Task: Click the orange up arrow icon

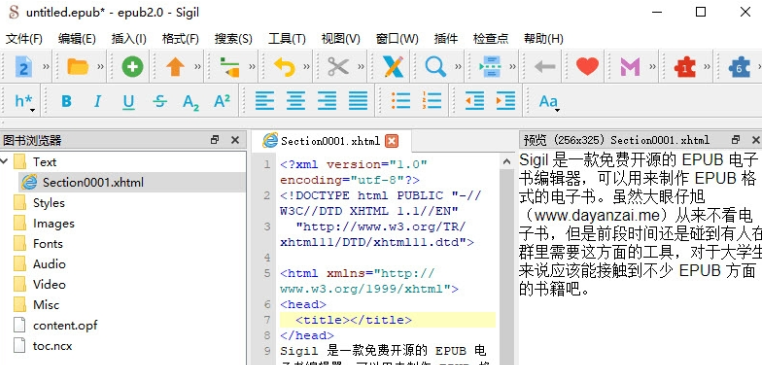Action: click(x=175, y=66)
